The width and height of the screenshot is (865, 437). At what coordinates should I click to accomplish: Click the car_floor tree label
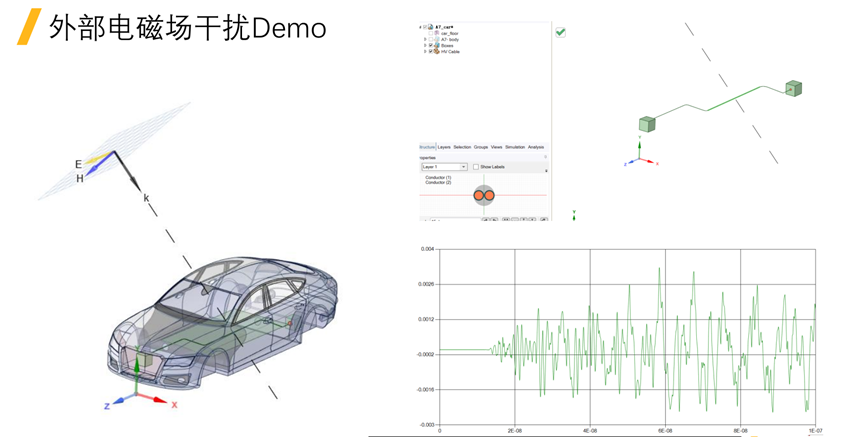[450, 34]
